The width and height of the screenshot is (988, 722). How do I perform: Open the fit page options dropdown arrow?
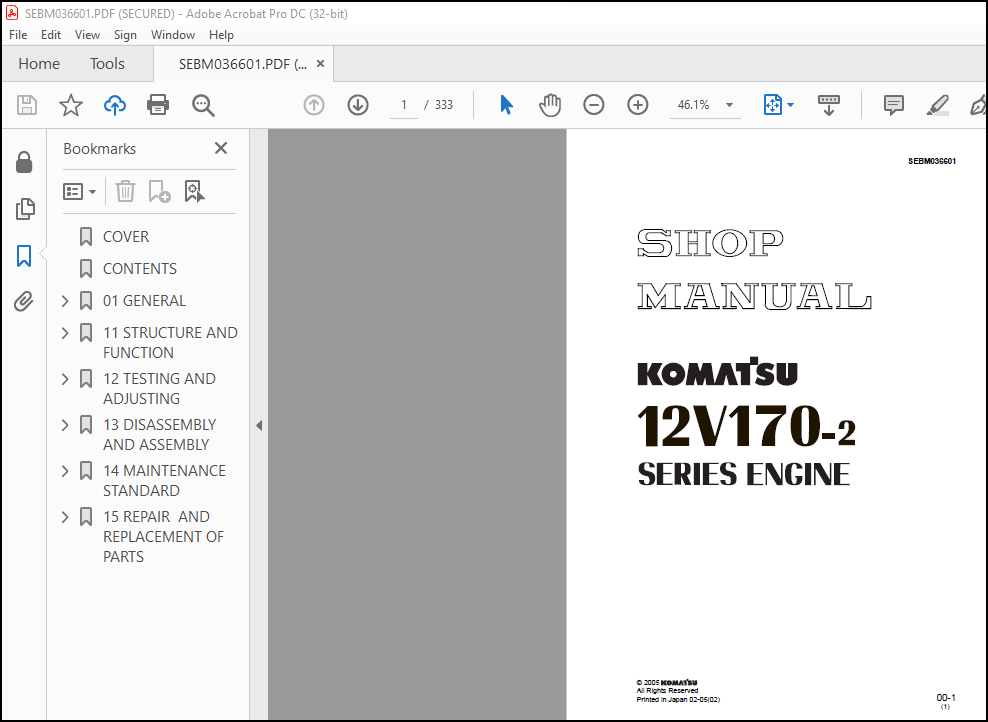(x=790, y=105)
